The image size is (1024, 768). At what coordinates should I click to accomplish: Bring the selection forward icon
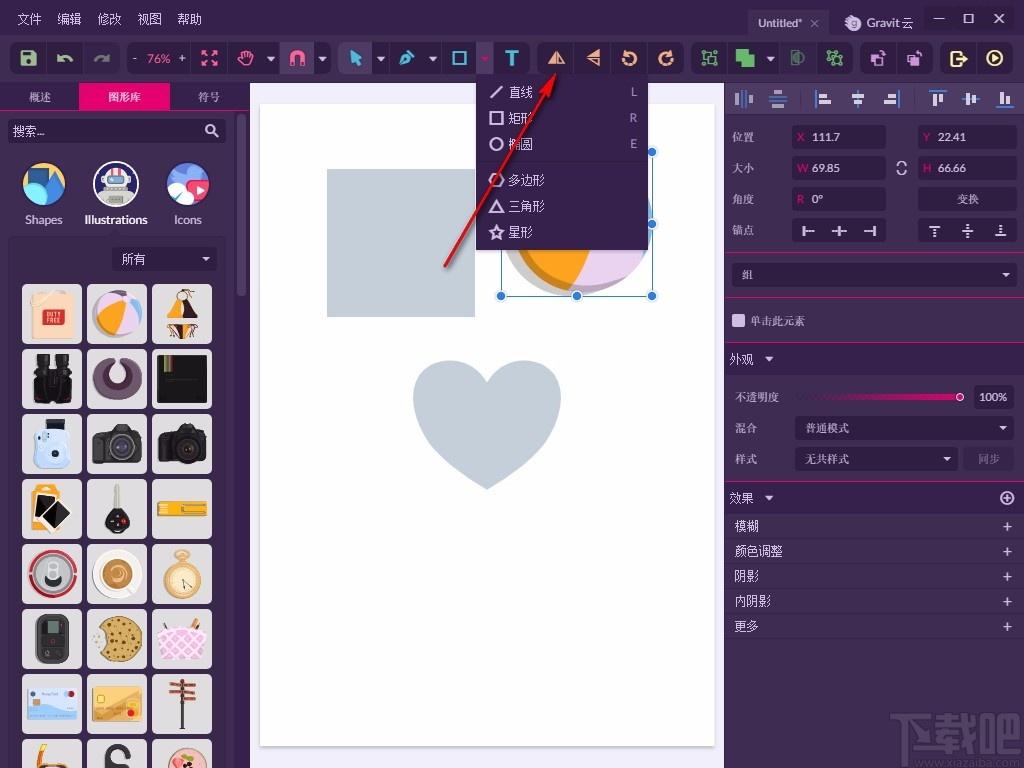pyautogui.click(x=878, y=58)
